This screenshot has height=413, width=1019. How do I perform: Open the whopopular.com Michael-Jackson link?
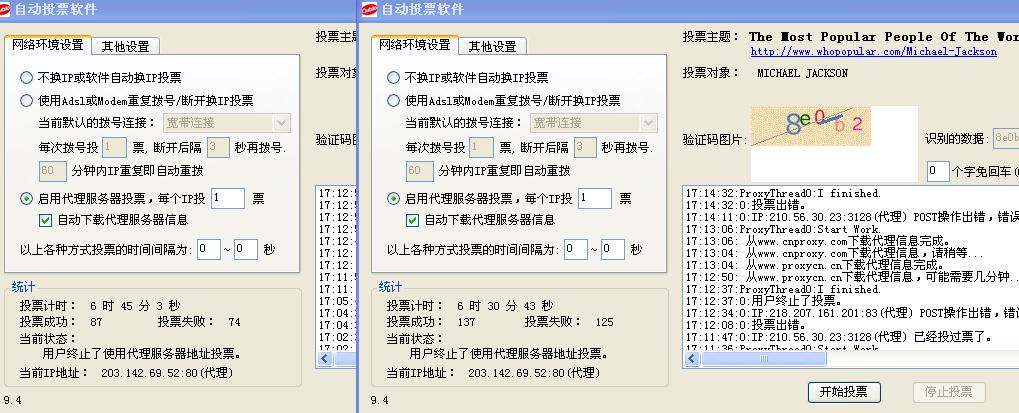click(873, 51)
